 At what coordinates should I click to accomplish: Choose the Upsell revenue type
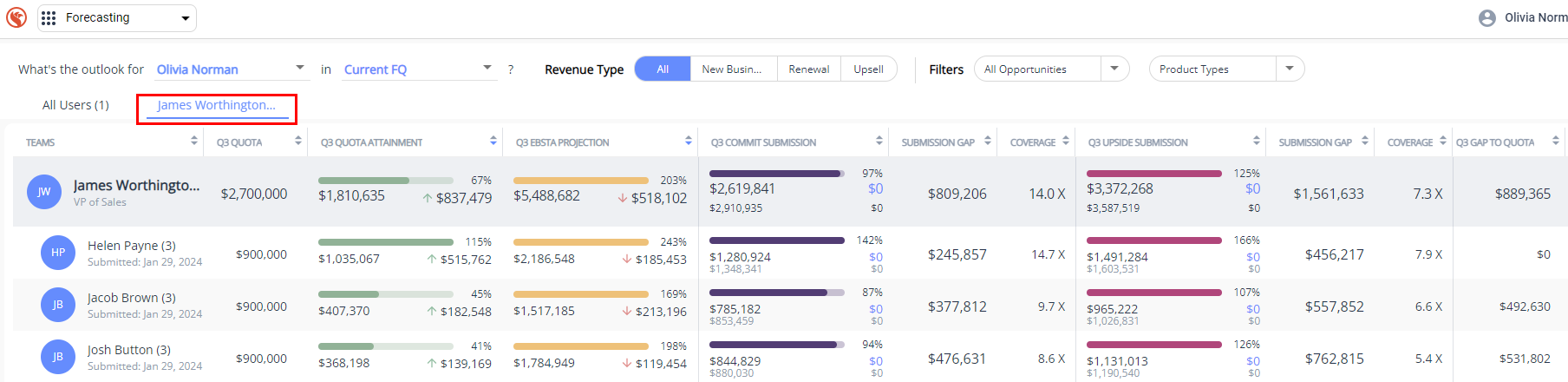pyautogui.click(x=868, y=69)
